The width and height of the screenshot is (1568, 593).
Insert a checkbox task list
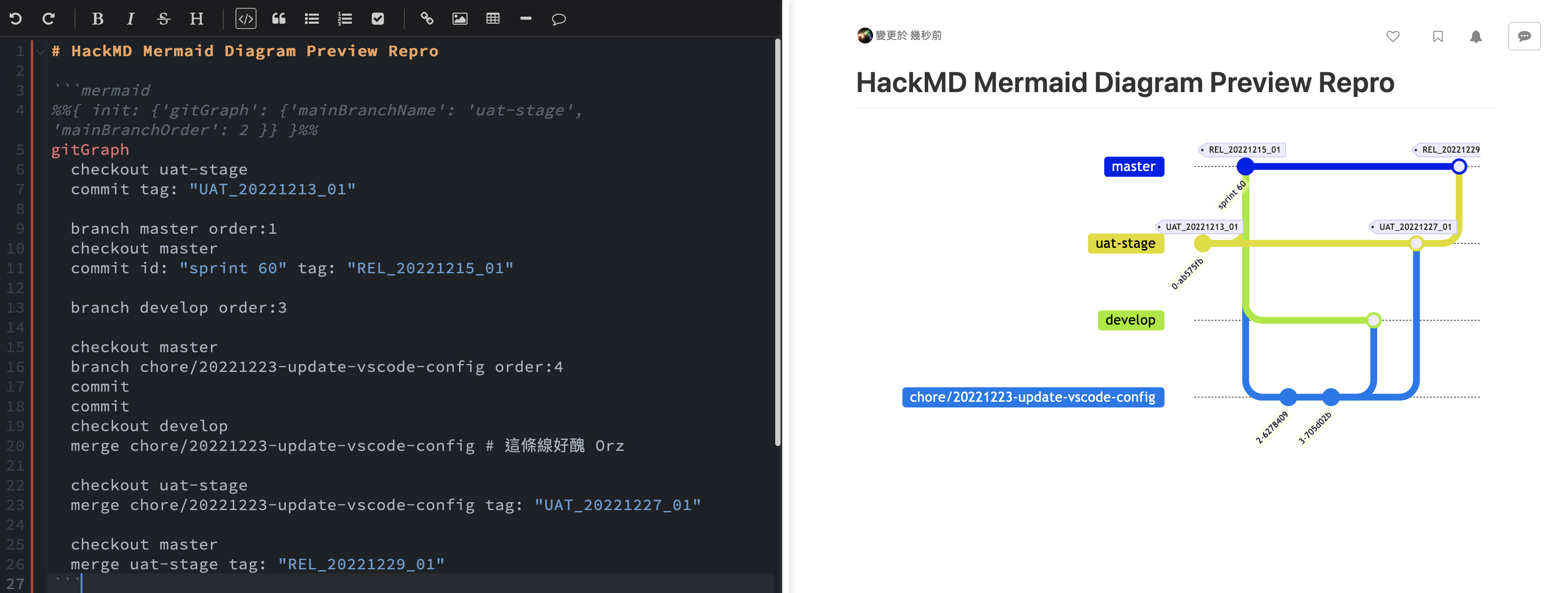(378, 19)
